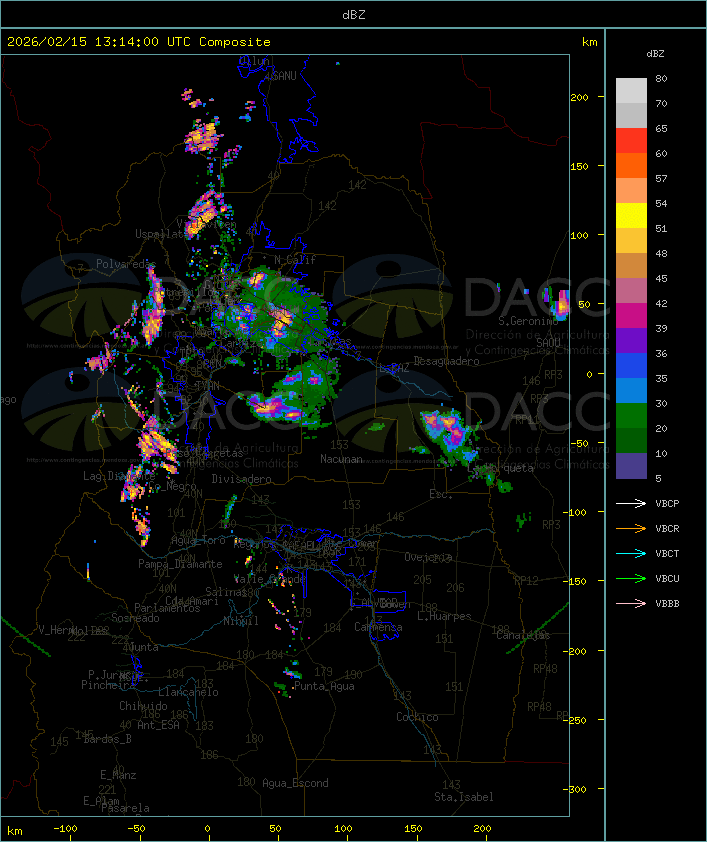Click the Desaguadero map label
The height and width of the screenshot is (842, 707).
[x=446, y=361]
